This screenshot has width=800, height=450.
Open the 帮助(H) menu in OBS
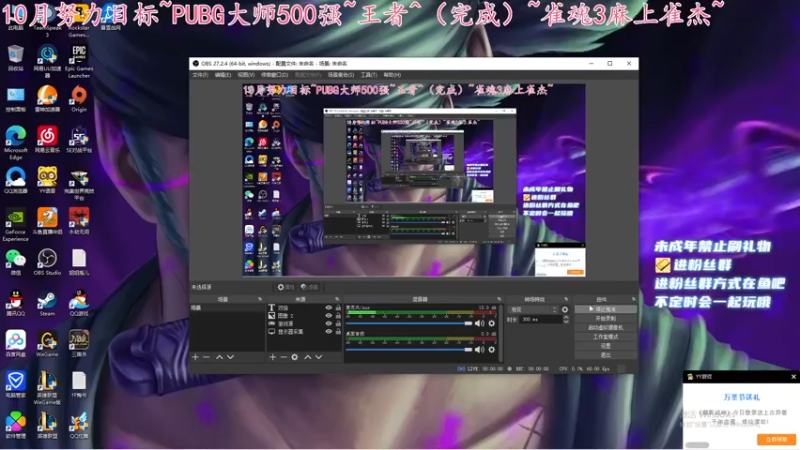pos(392,75)
